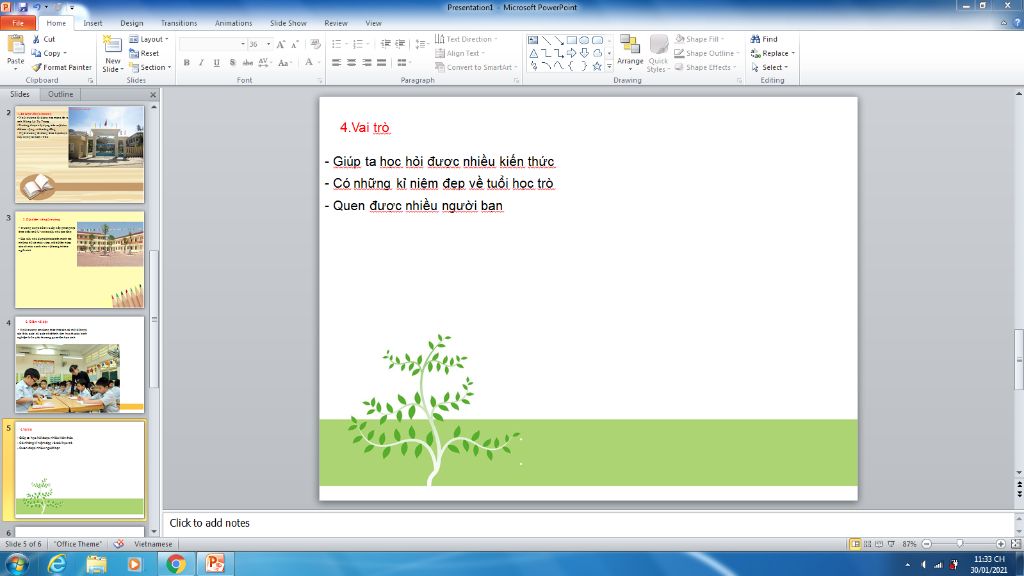Viewport: 1024px width, 576px height.
Task: Click Clear All Formatting icon
Action: [315, 44]
